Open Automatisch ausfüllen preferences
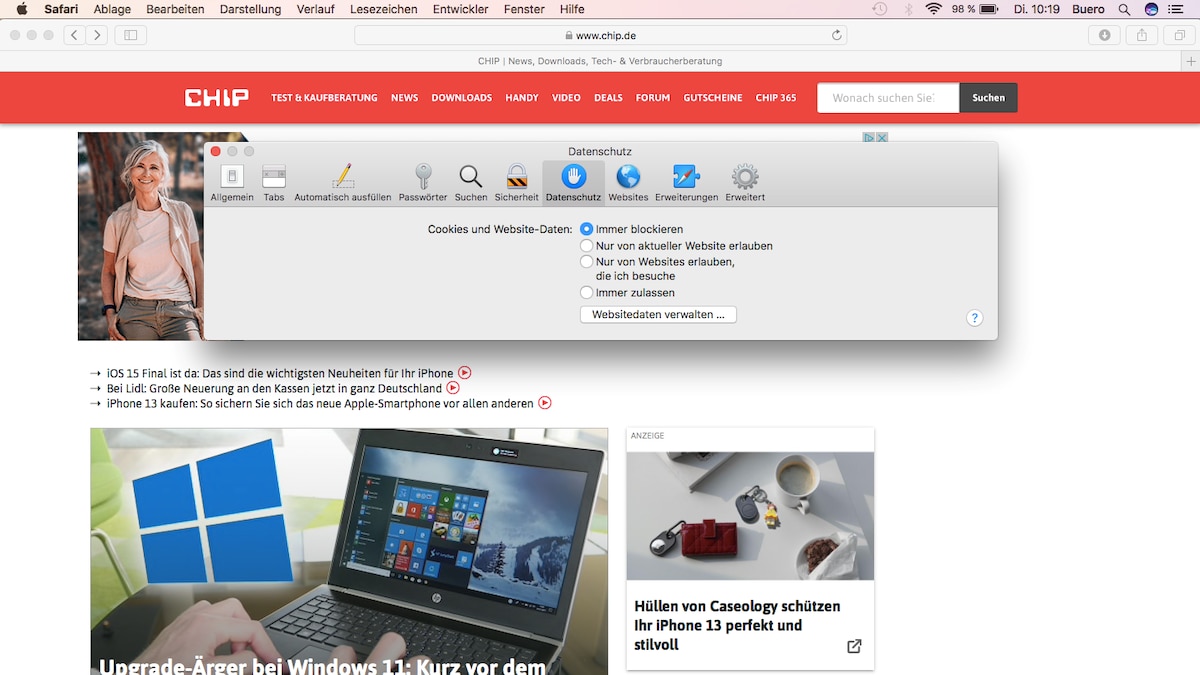Viewport: 1200px width, 675px height. (343, 184)
